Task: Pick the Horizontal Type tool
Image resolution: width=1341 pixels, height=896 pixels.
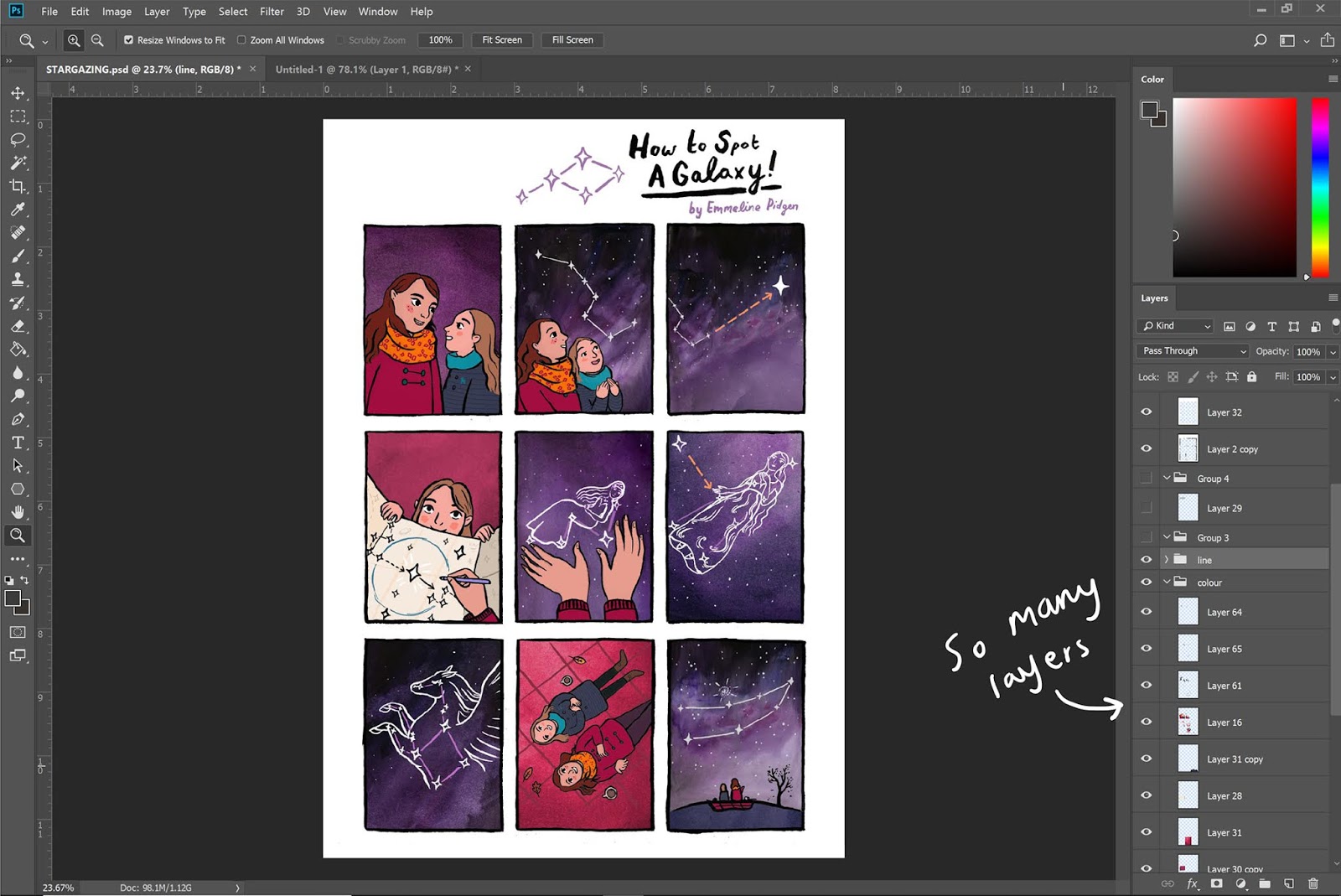Action: (18, 443)
